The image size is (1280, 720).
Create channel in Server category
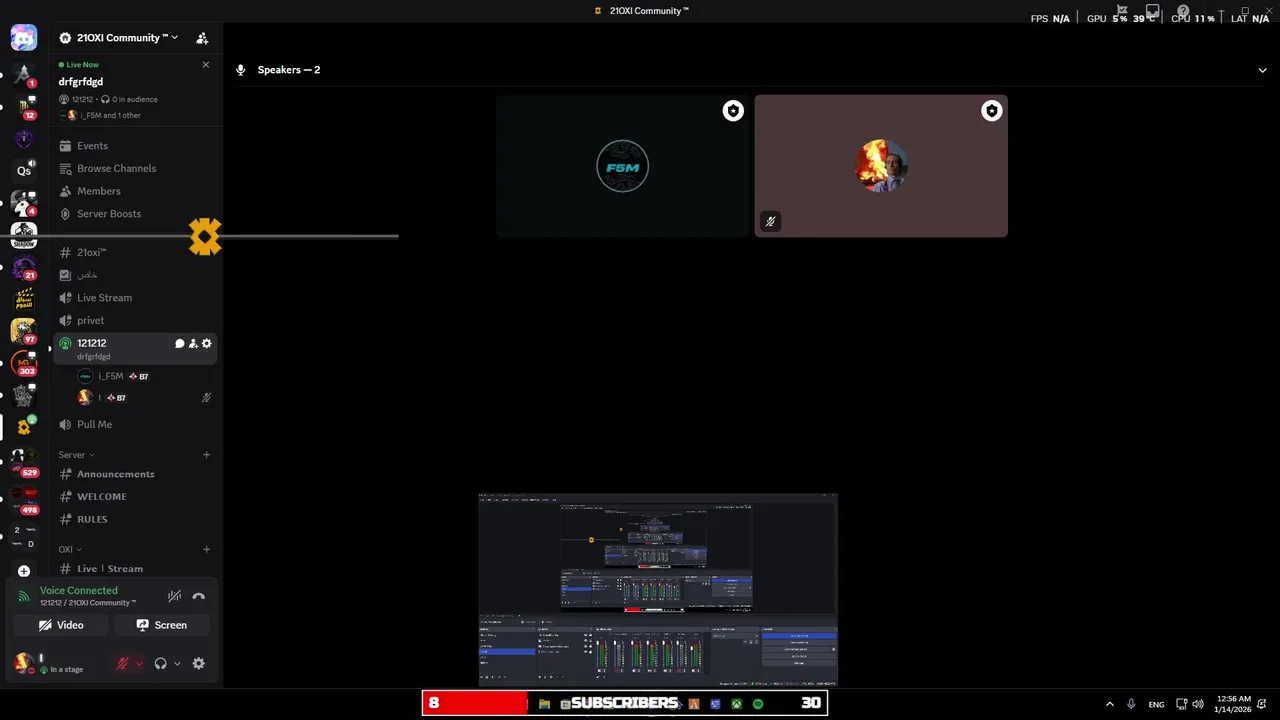(x=207, y=455)
